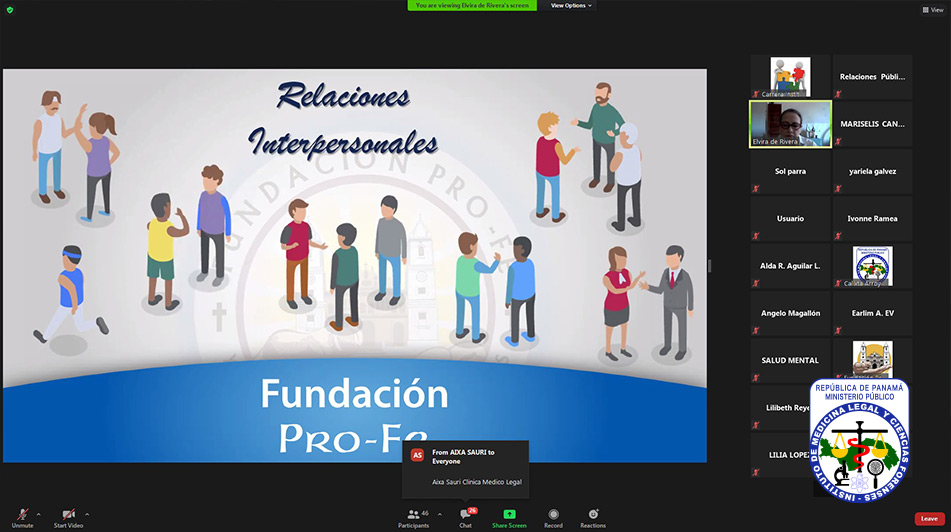
Task: Select the Usuario participant tile
Action: [790, 218]
